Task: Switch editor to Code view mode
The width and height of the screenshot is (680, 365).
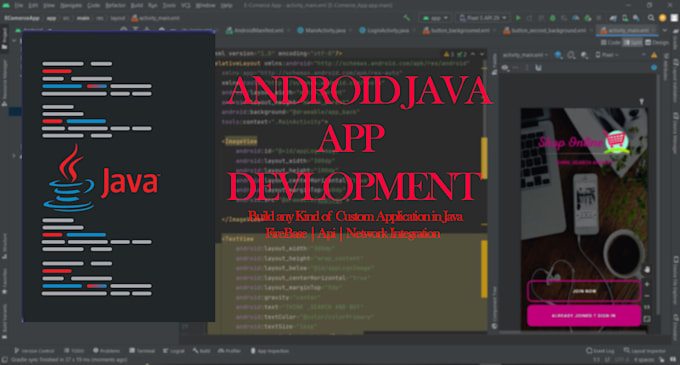Action: pos(611,42)
